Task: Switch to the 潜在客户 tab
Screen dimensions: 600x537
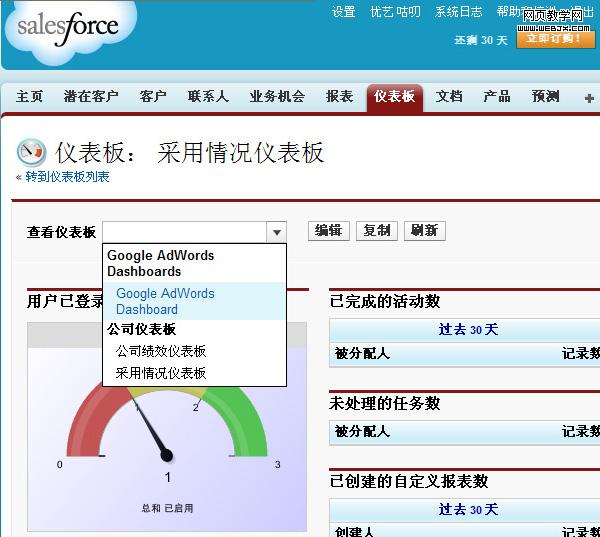Action: pos(91,97)
